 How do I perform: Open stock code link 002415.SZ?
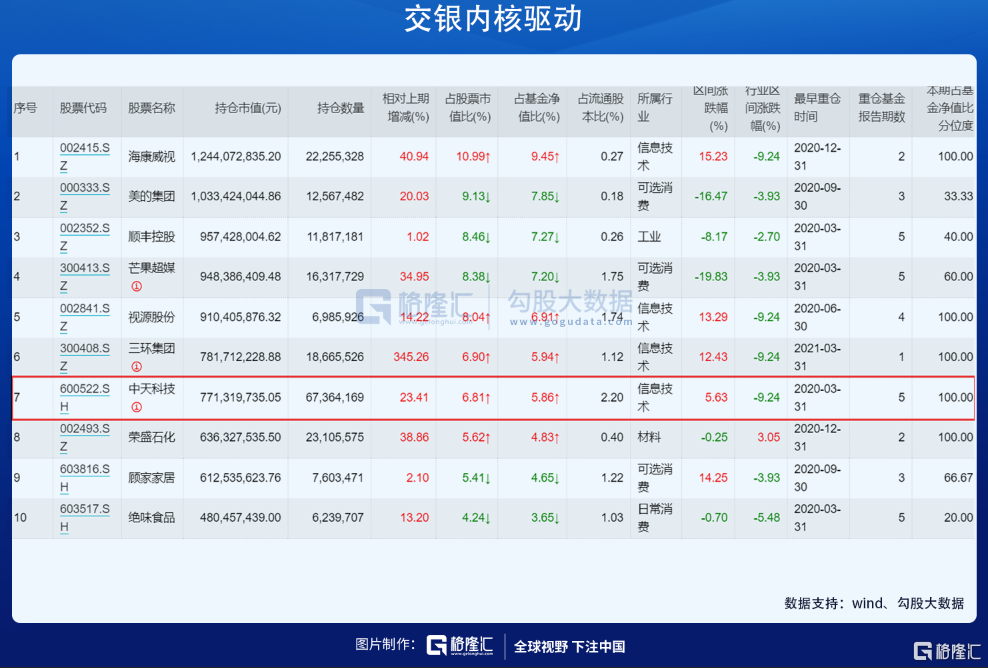(x=84, y=157)
